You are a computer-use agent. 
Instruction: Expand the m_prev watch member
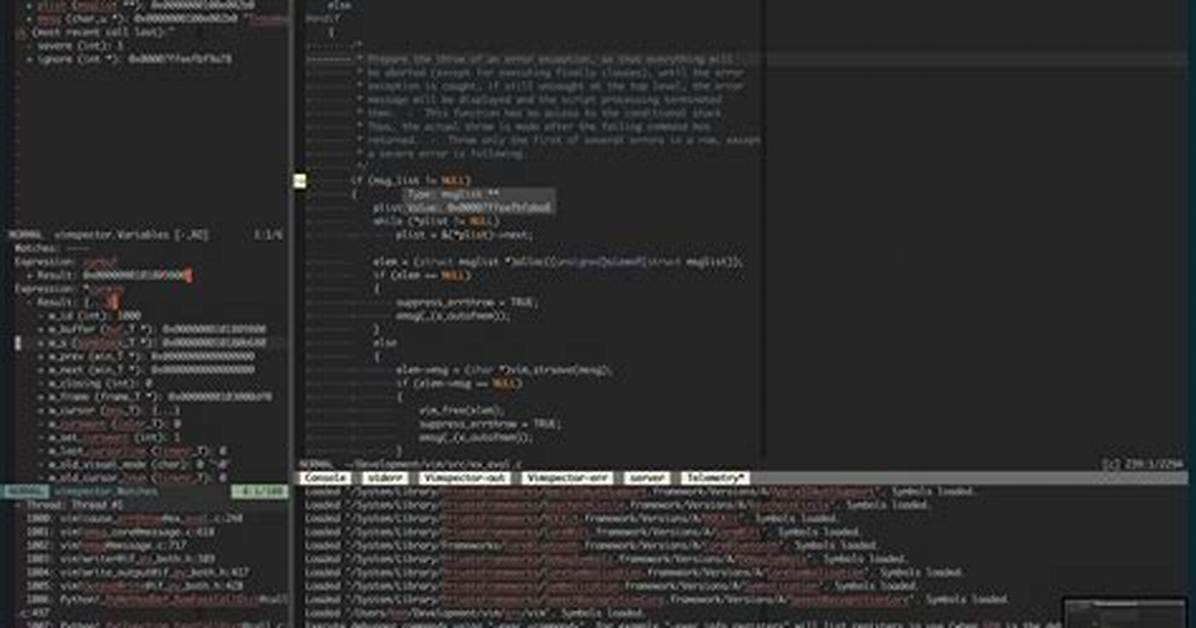click(42, 357)
